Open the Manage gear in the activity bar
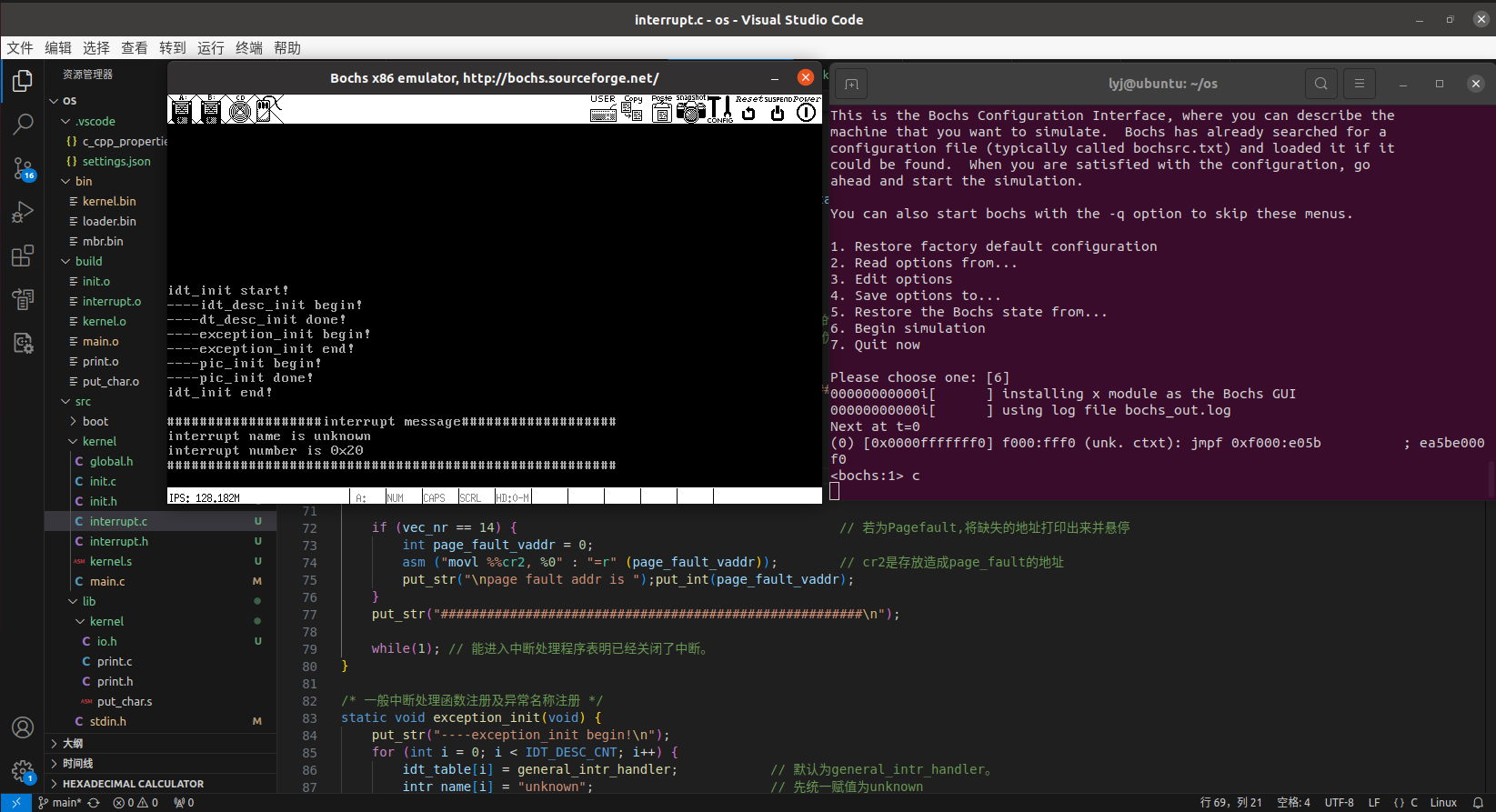 pyautogui.click(x=23, y=771)
